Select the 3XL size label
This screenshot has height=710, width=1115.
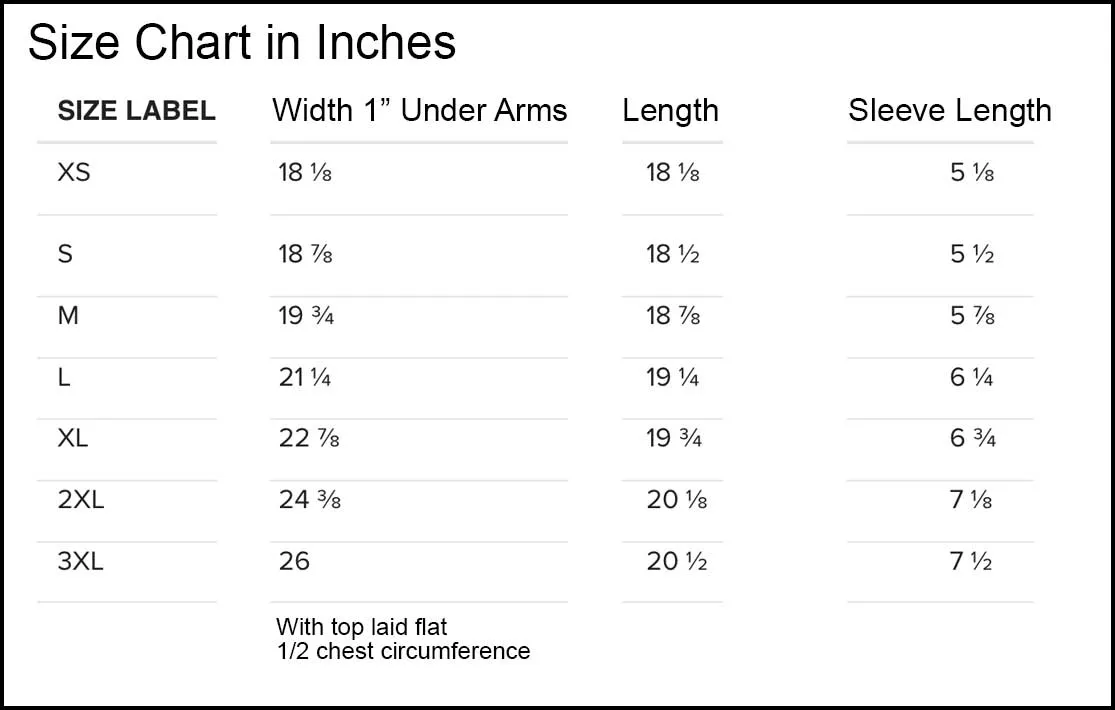[x=81, y=561]
